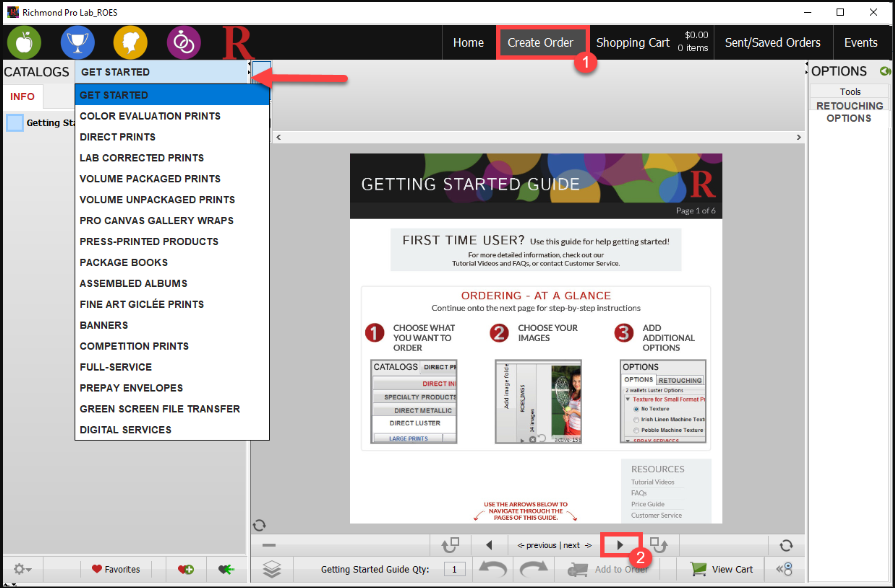Screen dimensions: 895x588
Task: Click the undo arrow icon
Action: (x=492, y=569)
